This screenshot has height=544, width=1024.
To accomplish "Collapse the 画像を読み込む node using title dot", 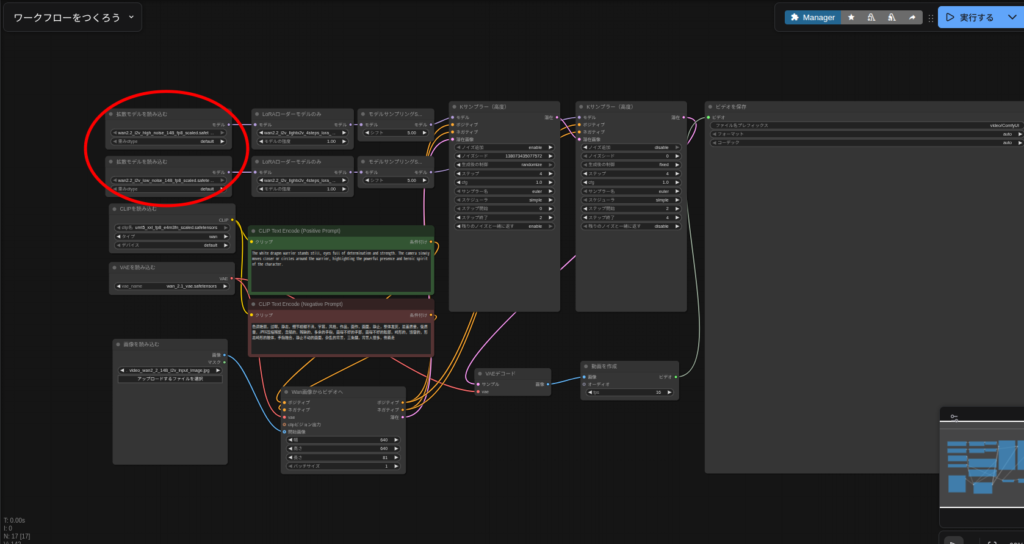I will pos(118,344).
